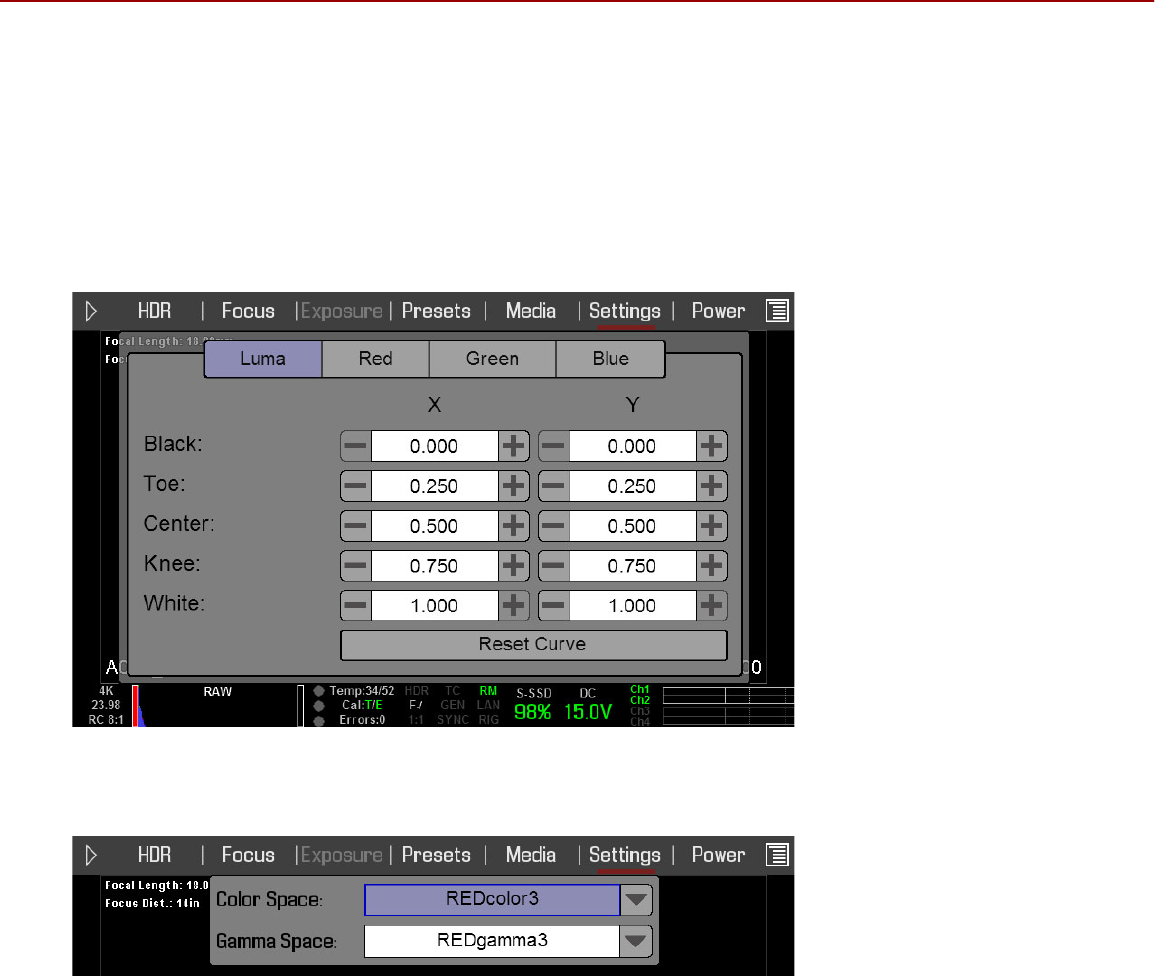Select the Toe Y input field

pyautogui.click(x=633, y=485)
